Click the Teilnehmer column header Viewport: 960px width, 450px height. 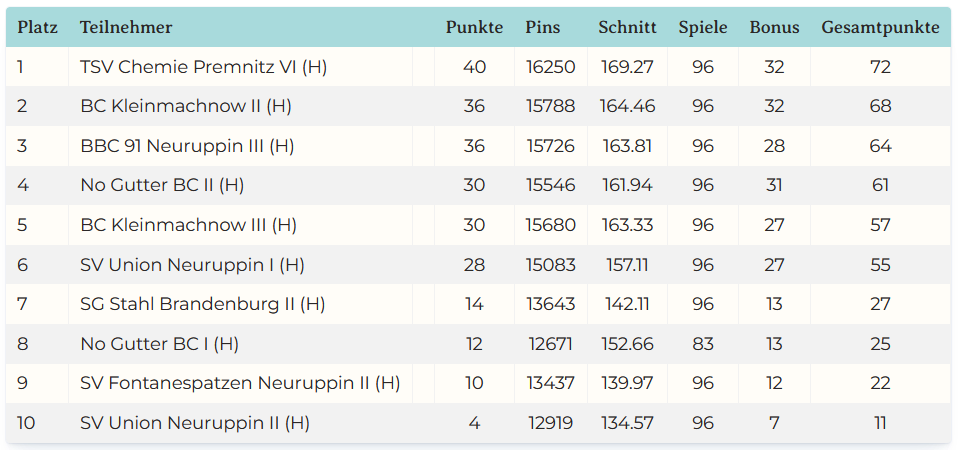(126, 28)
